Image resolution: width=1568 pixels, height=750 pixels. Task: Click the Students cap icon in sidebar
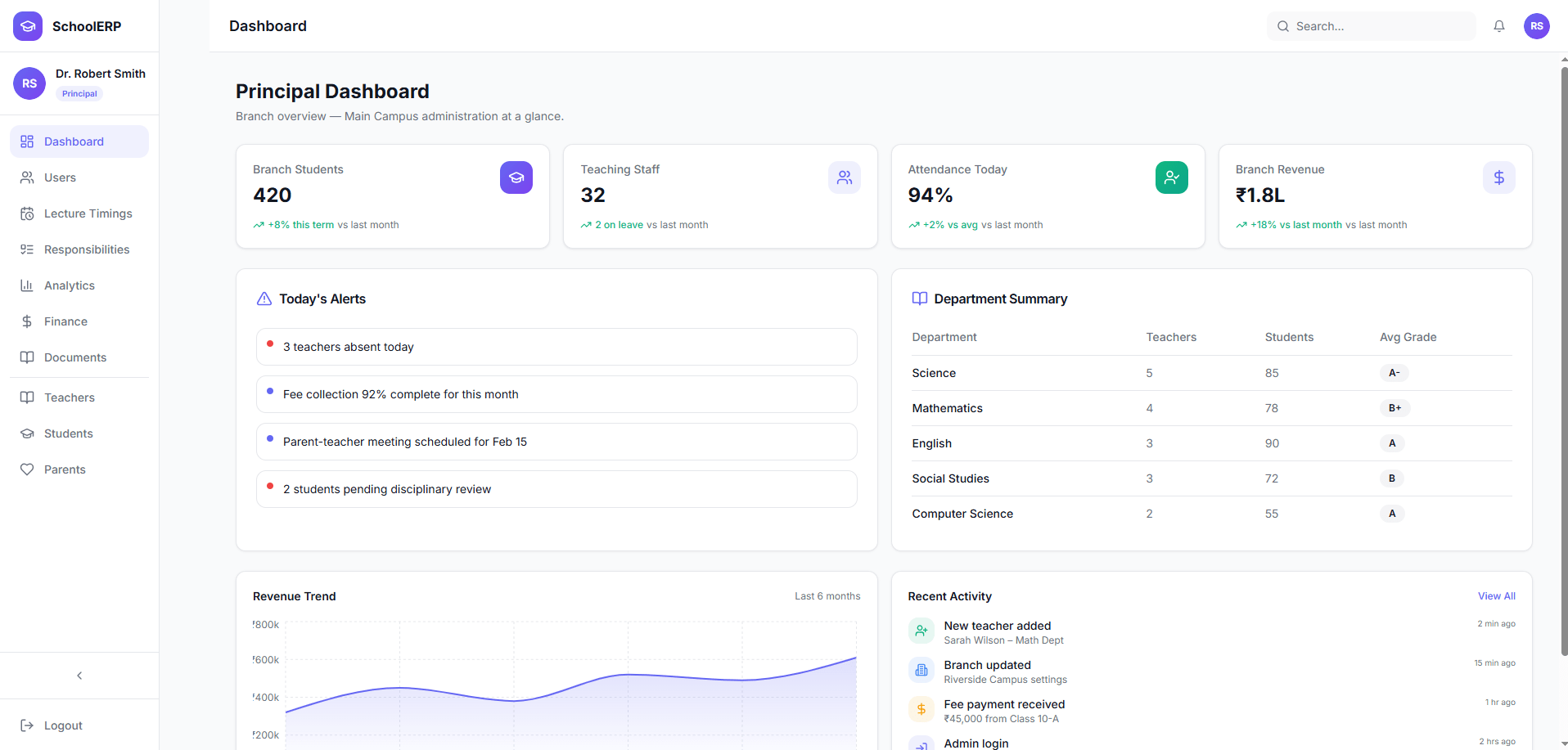click(x=27, y=433)
